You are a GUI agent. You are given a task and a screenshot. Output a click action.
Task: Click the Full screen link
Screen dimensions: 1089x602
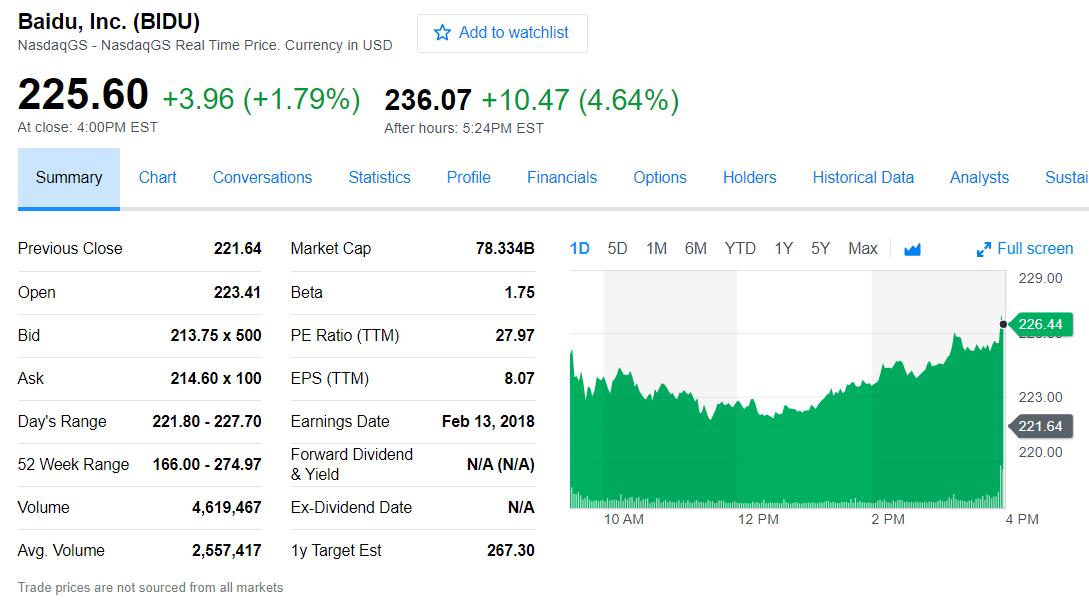[x=1035, y=248]
